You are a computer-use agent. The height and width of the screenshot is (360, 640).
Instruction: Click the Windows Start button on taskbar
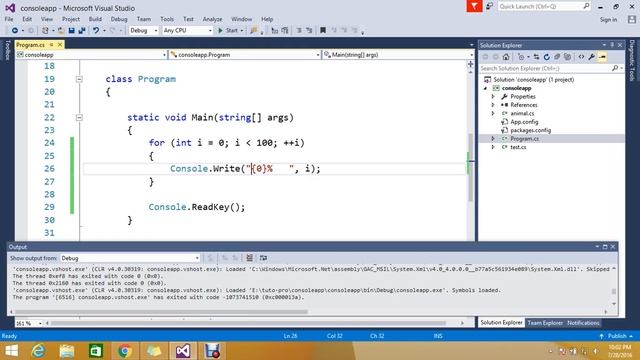tap(11, 351)
